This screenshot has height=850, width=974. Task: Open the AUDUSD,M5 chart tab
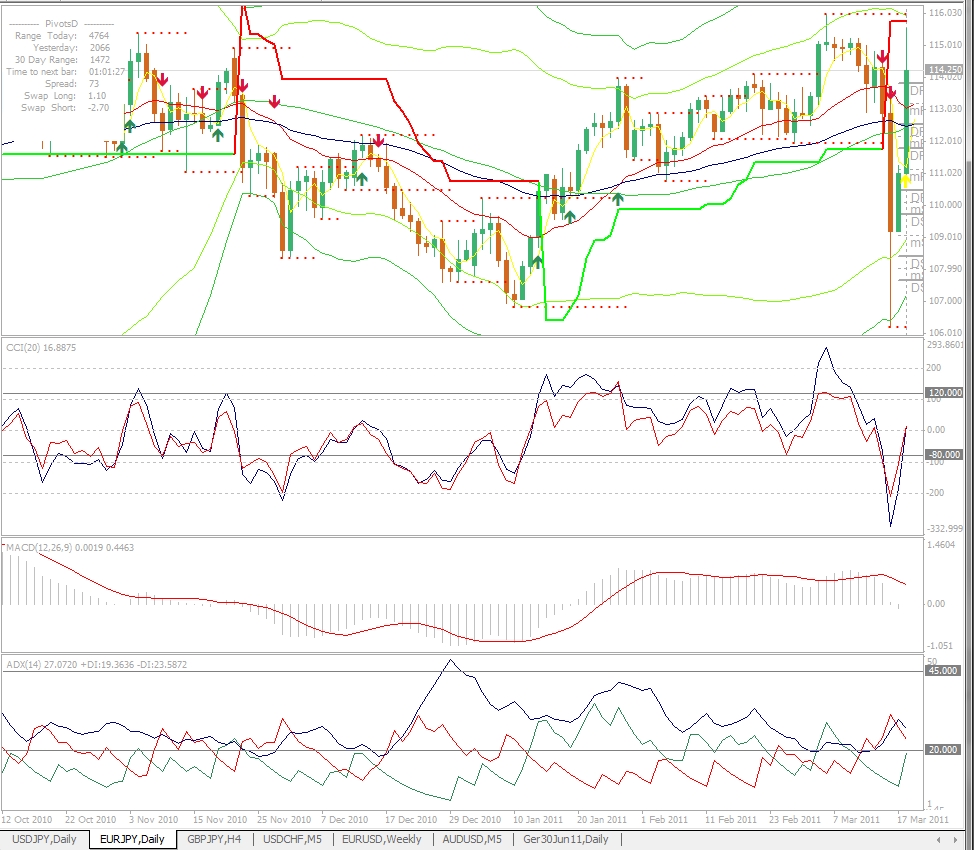[x=472, y=839]
